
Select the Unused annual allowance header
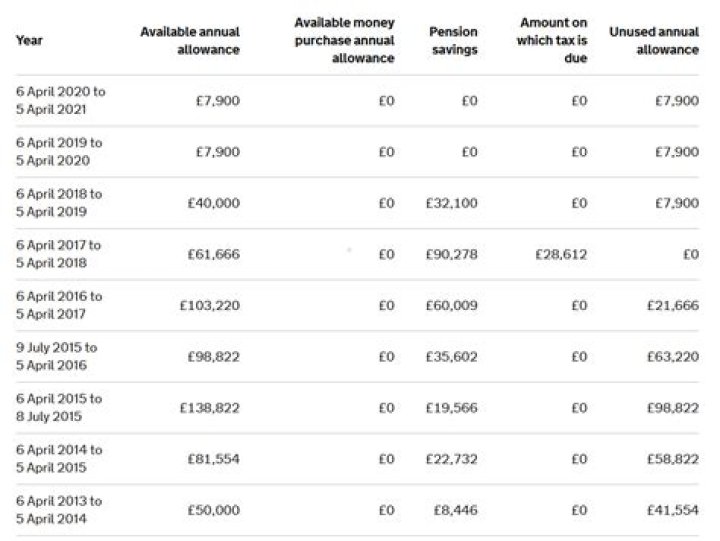pyautogui.click(x=654, y=40)
